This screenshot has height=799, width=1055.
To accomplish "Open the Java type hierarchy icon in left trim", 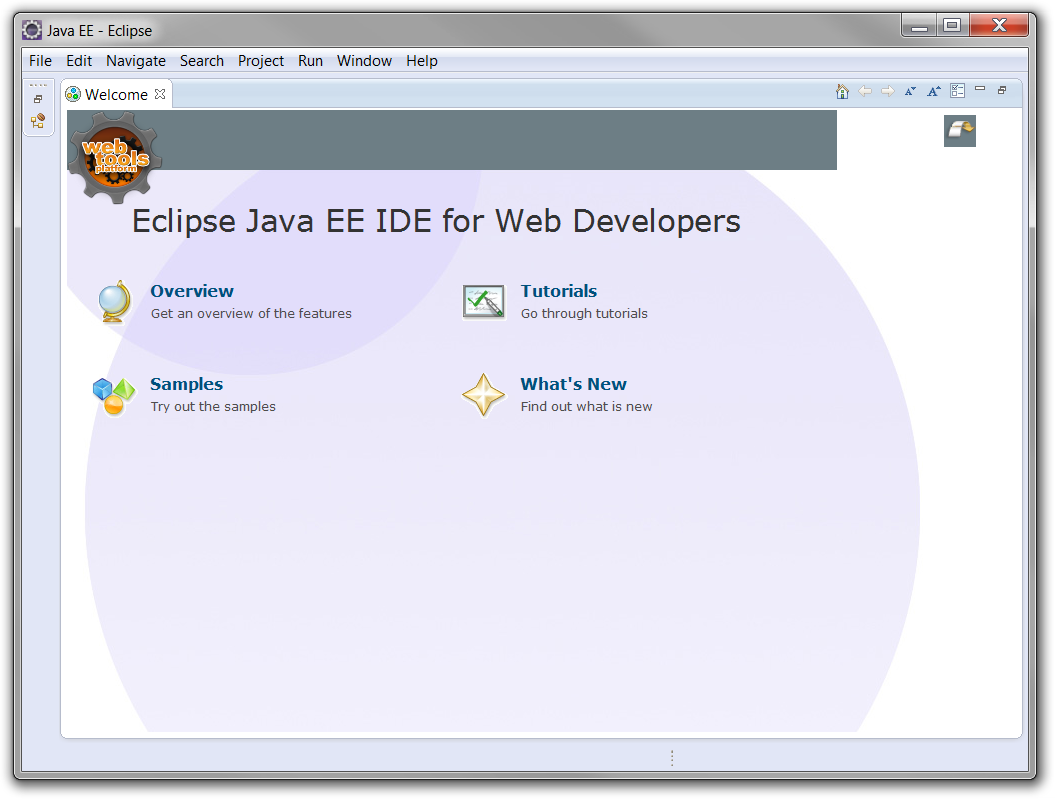I will click(38, 121).
